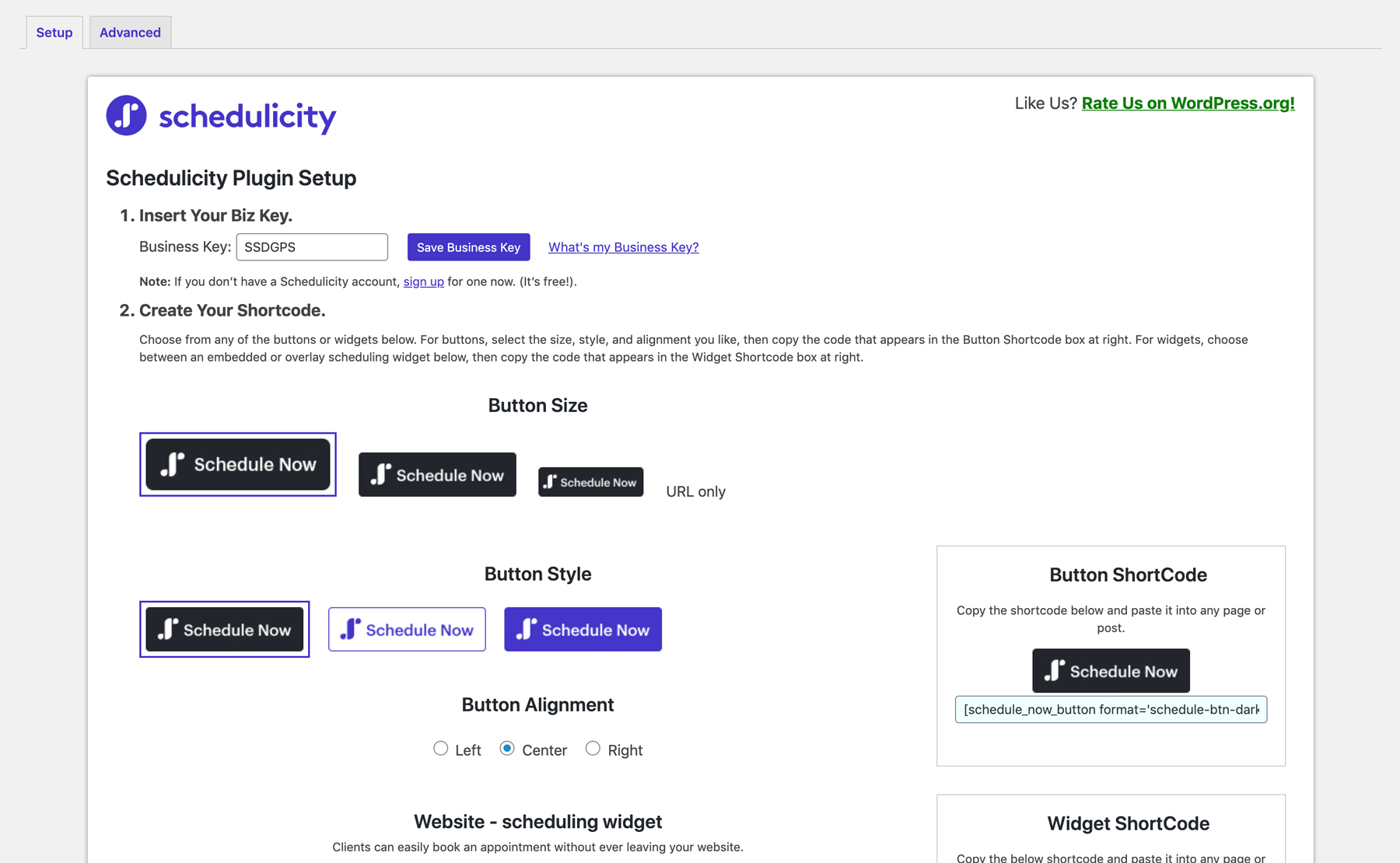Open What's my Business Key link
The width and height of the screenshot is (1400, 863).
(623, 247)
